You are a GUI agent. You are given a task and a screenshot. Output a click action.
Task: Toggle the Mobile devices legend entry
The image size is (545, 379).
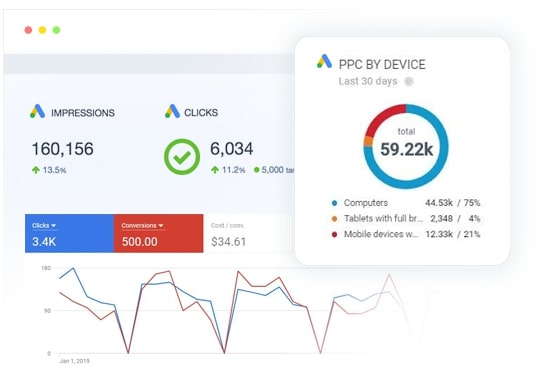point(406,234)
